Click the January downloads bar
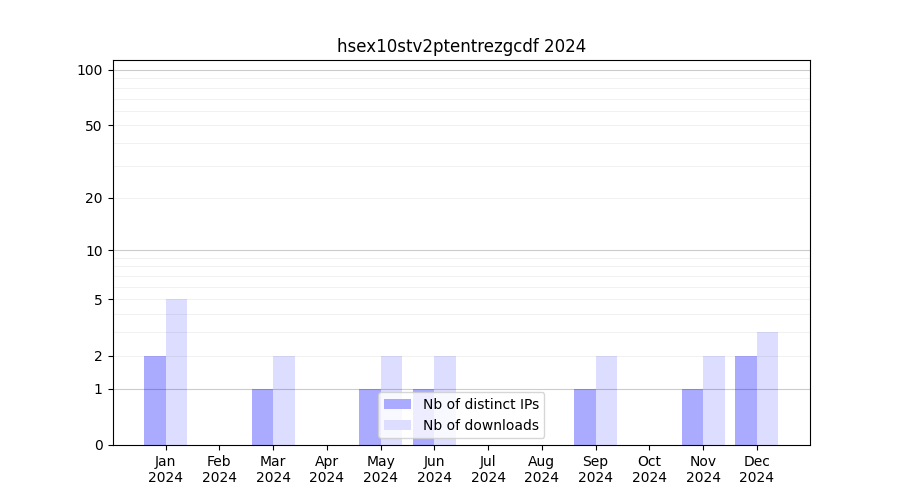The width and height of the screenshot is (900, 500). pyautogui.click(x=176, y=372)
